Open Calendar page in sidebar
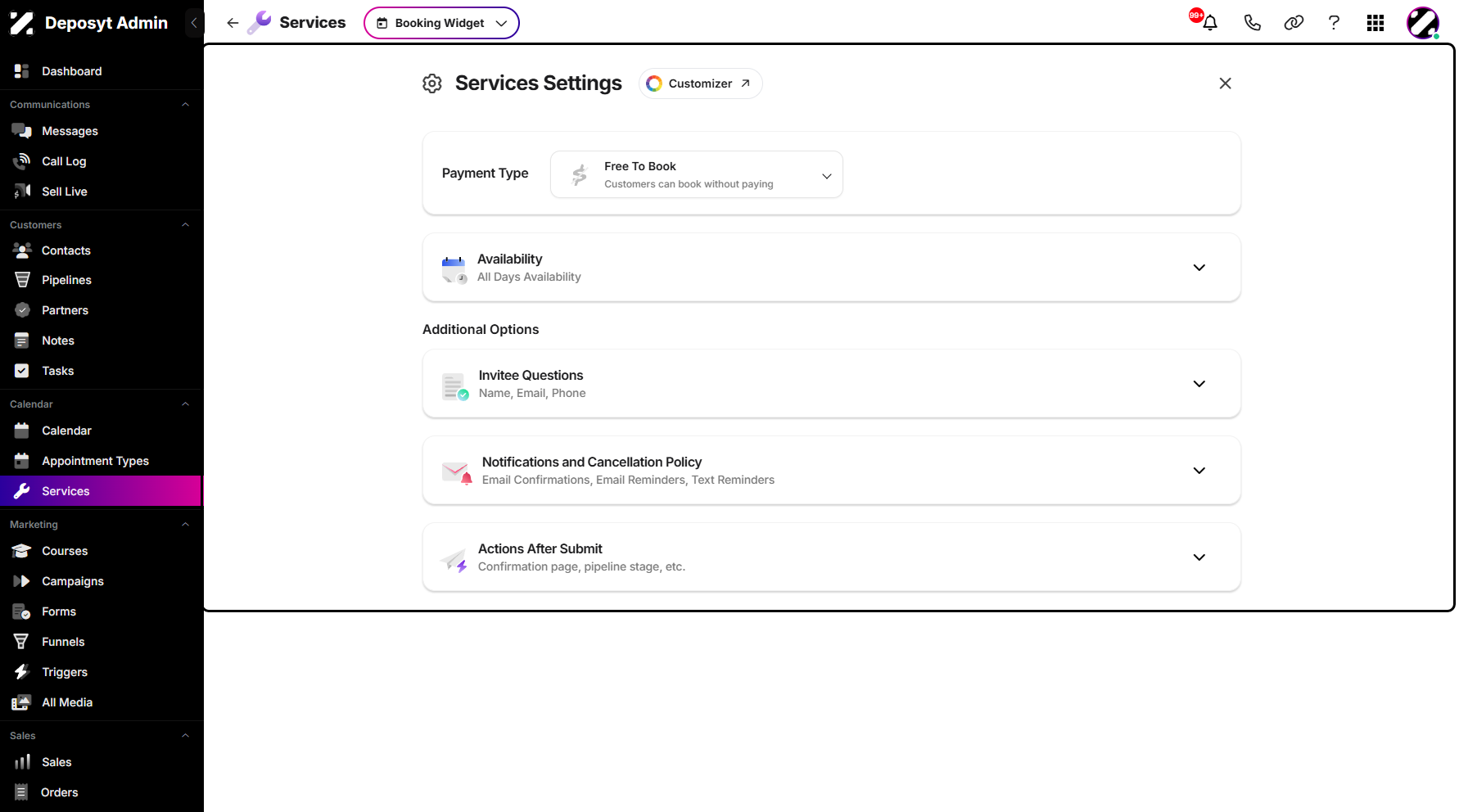 [101, 431]
